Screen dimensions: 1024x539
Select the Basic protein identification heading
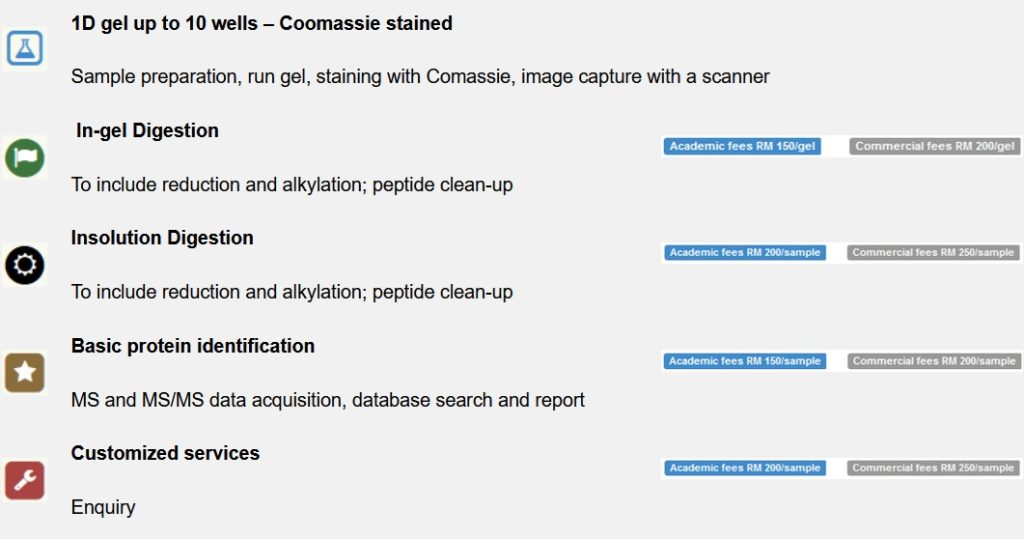pos(193,346)
